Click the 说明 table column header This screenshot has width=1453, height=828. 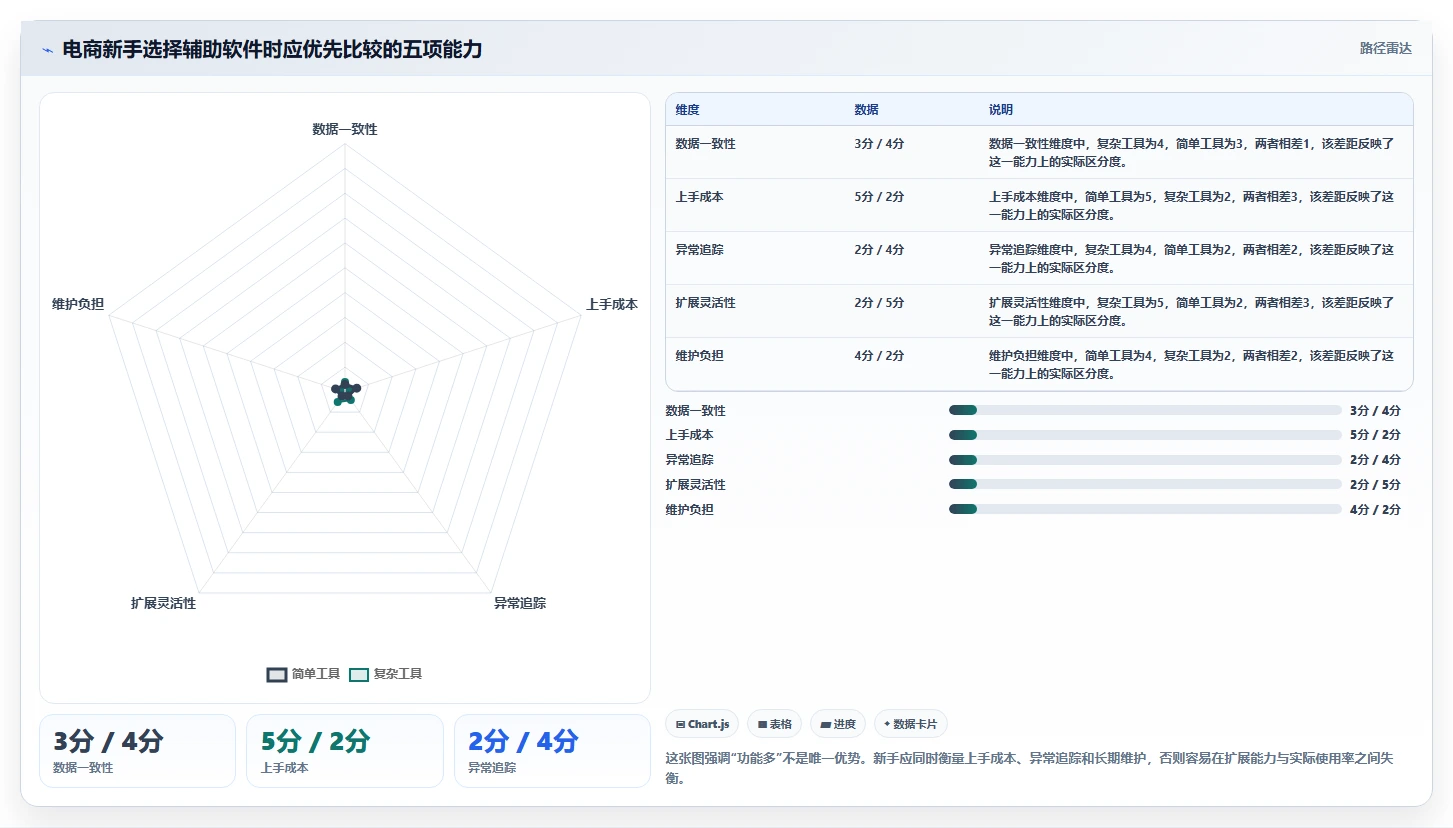coord(1001,109)
